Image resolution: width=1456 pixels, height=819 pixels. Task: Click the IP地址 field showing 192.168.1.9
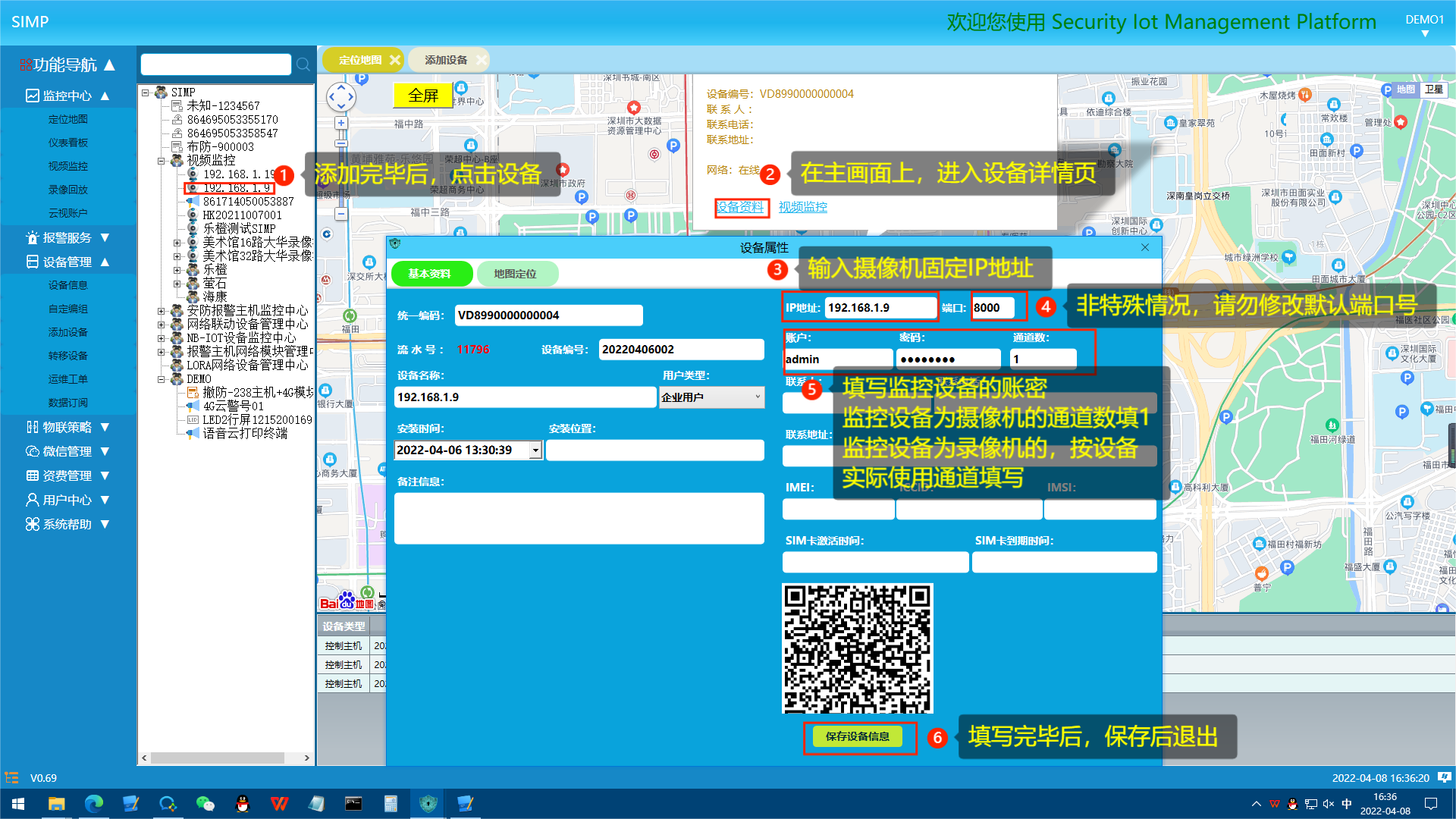[880, 308]
